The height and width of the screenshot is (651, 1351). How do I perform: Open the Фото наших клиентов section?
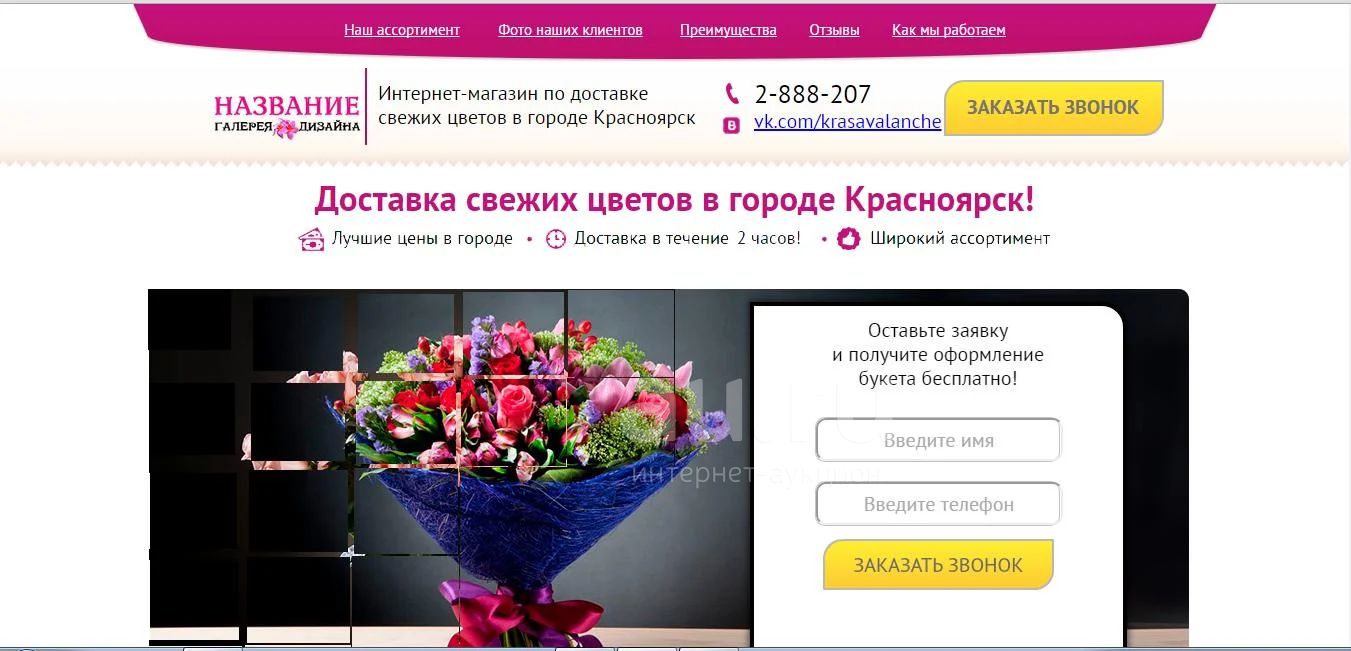(x=570, y=30)
